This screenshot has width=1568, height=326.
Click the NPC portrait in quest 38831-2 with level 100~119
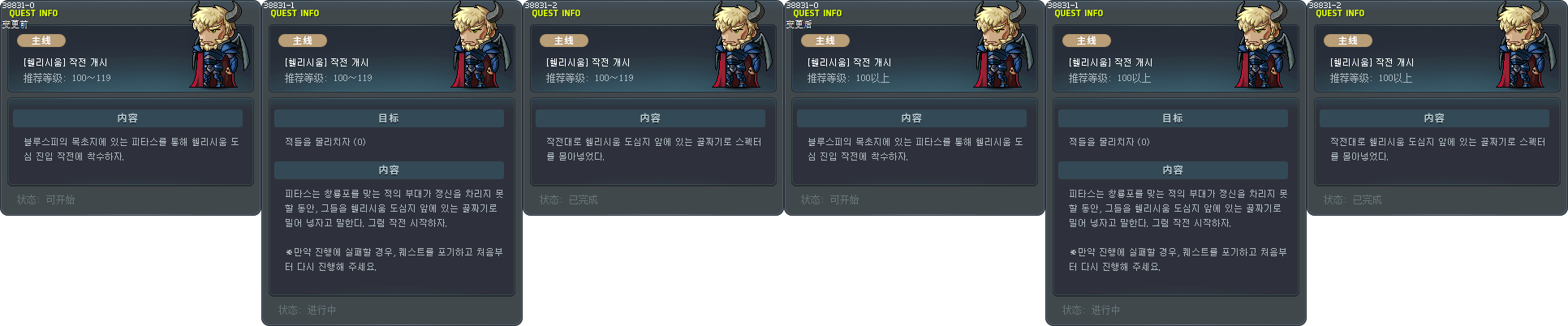pyautogui.click(x=739, y=45)
